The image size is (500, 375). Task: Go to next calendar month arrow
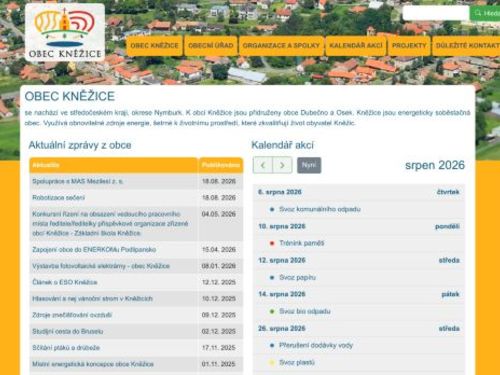(282, 165)
